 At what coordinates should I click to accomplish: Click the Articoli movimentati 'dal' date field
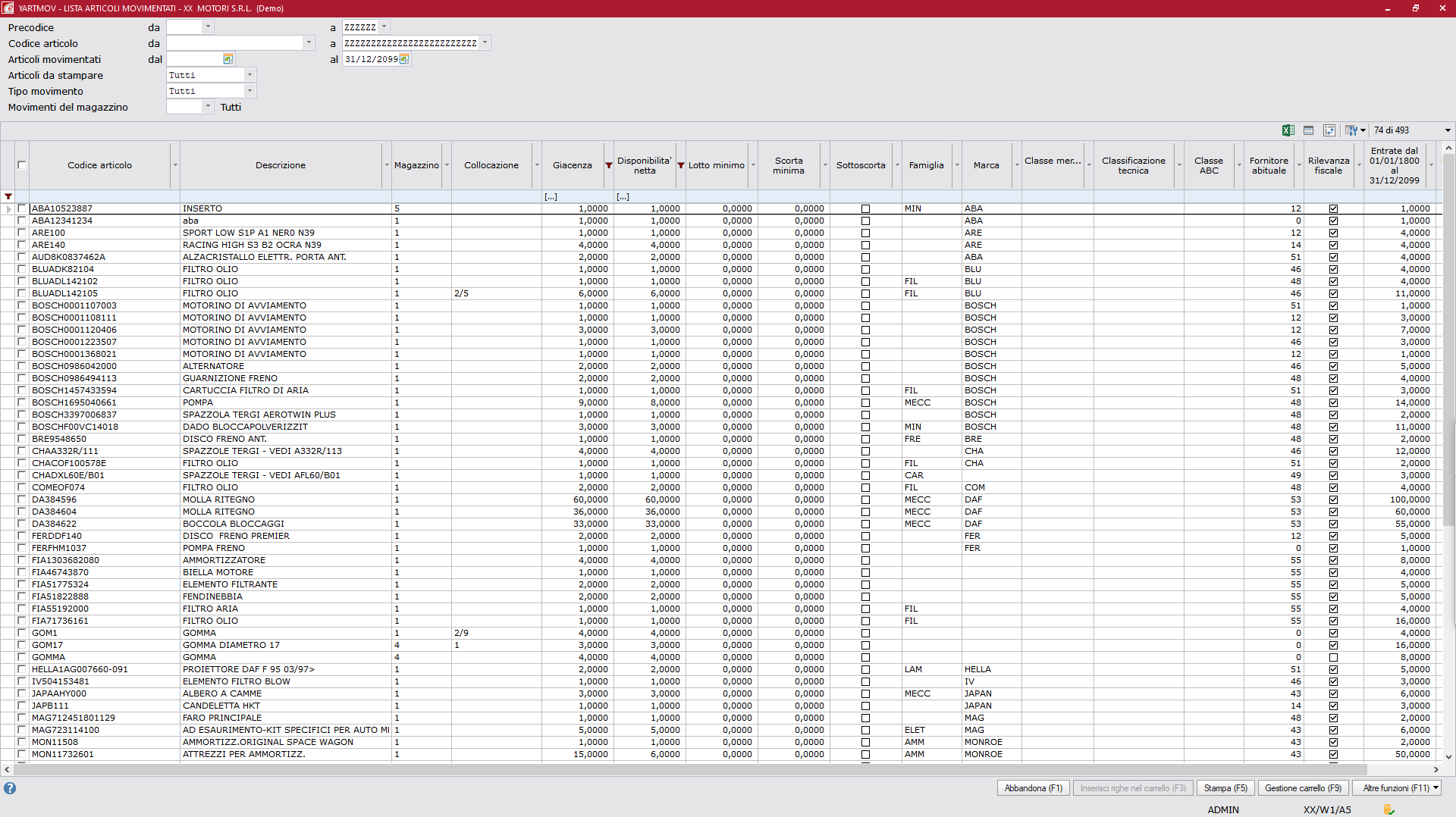[195, 59]
